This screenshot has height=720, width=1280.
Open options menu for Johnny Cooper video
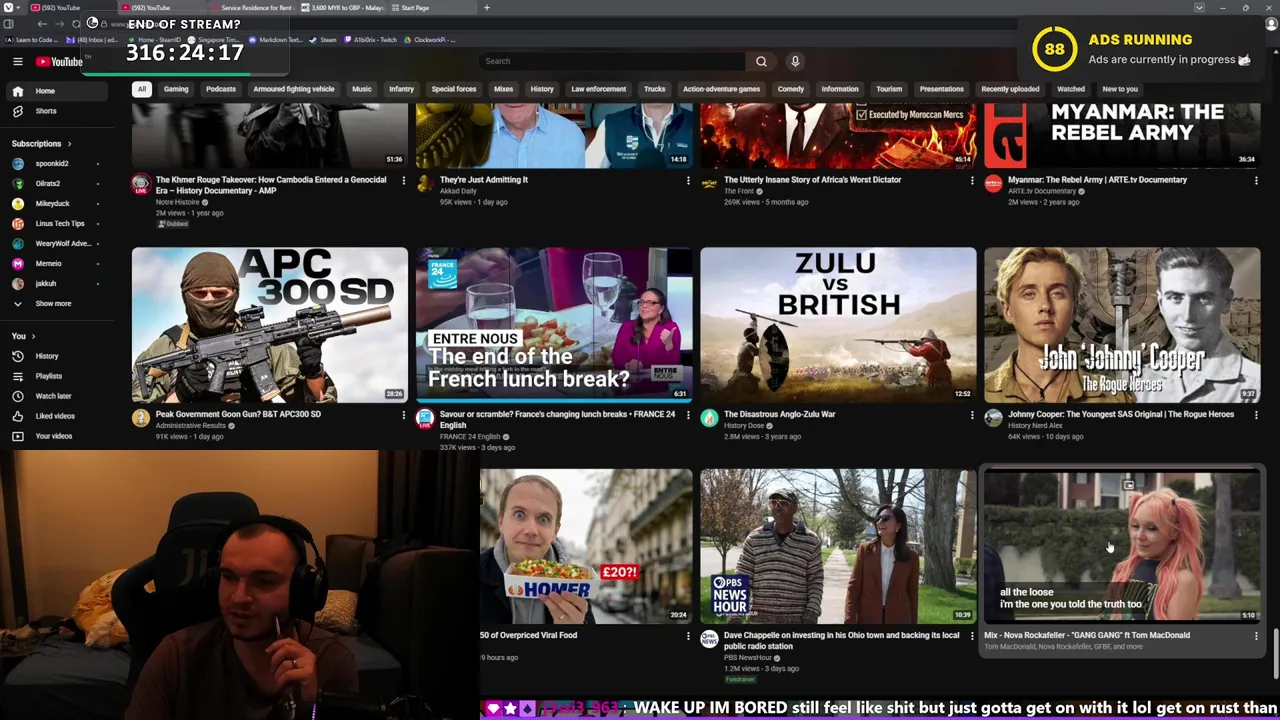pos(1255,415)
